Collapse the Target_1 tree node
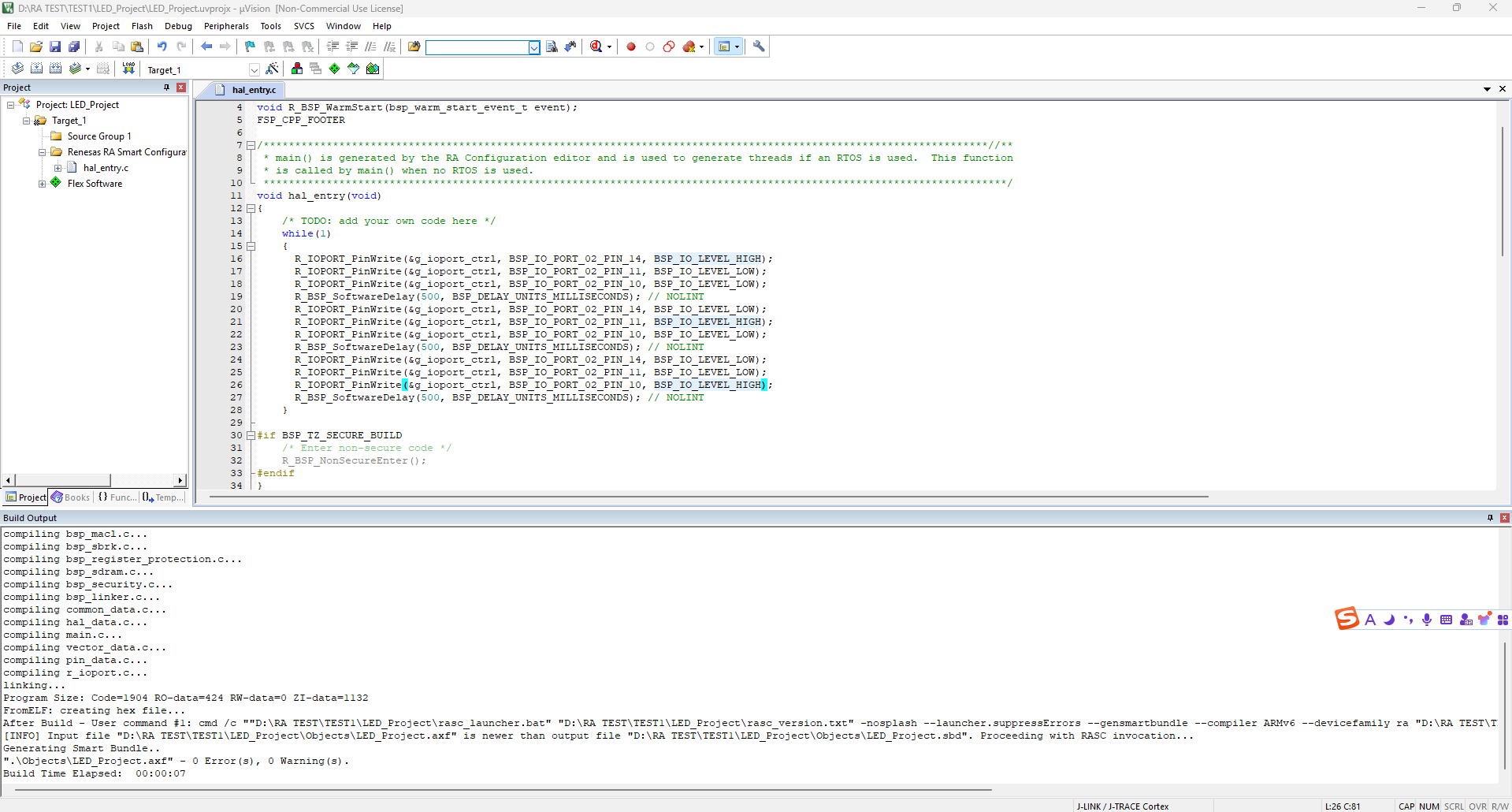 coord(26,121)
